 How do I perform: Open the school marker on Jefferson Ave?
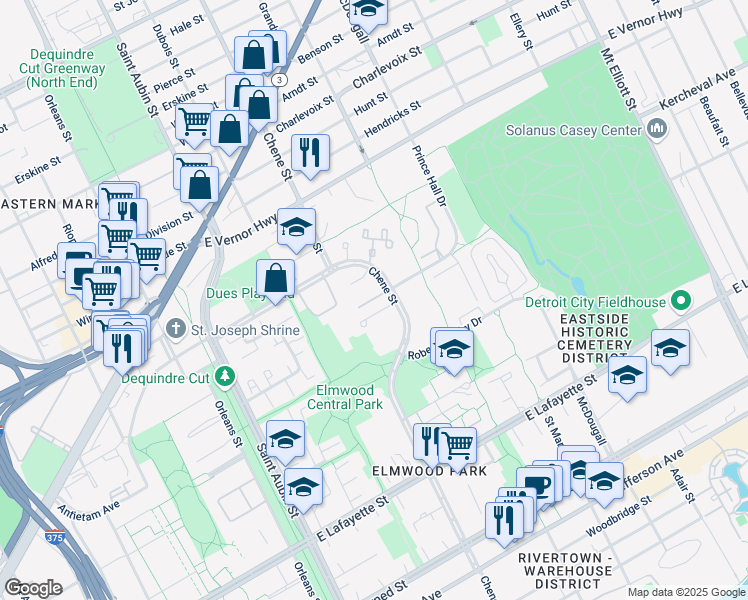(x=604, y=481)
